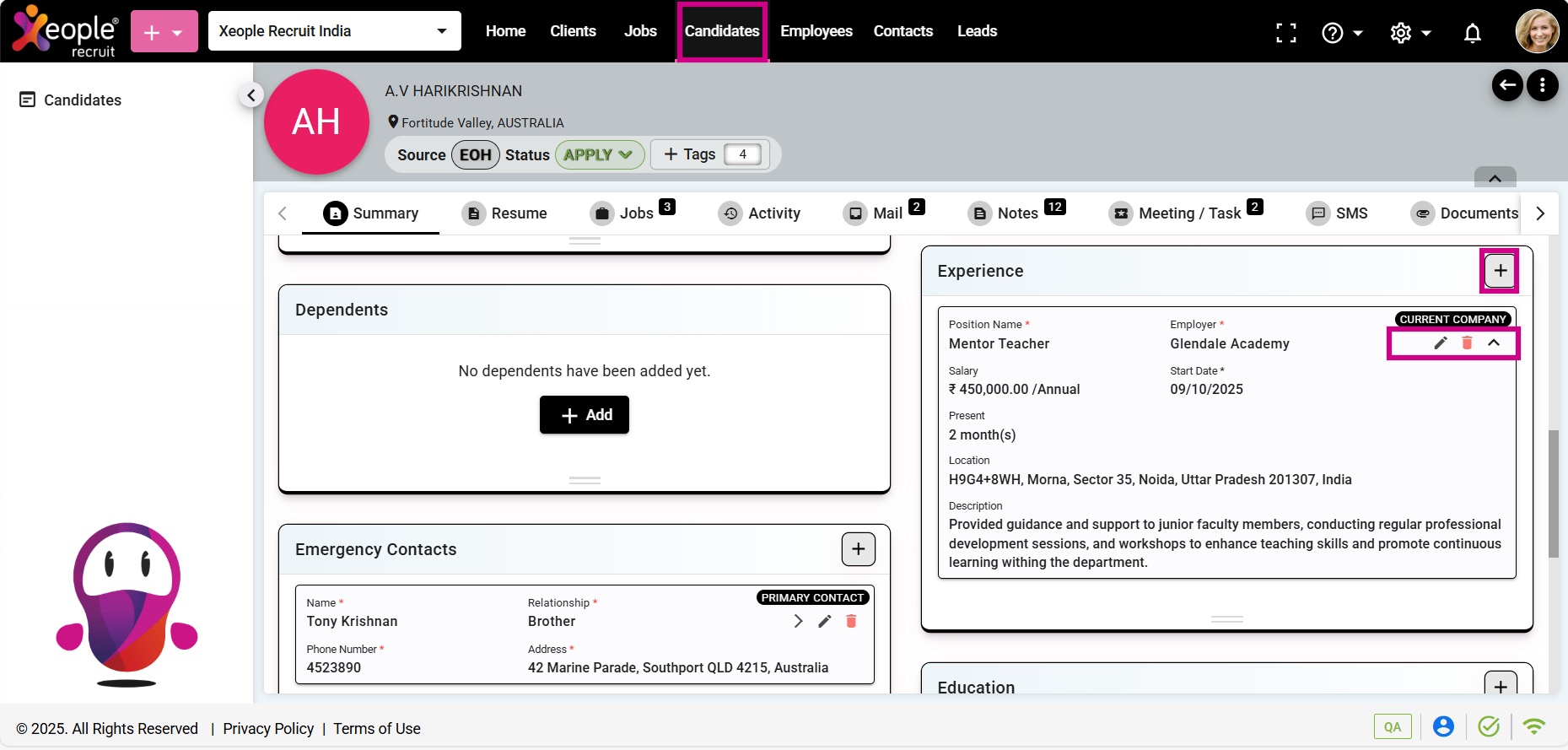Open the APPLY status dropdown
Image resolution: width=1568 pixels, height=750 pixels.
click(x=599, y=155)
